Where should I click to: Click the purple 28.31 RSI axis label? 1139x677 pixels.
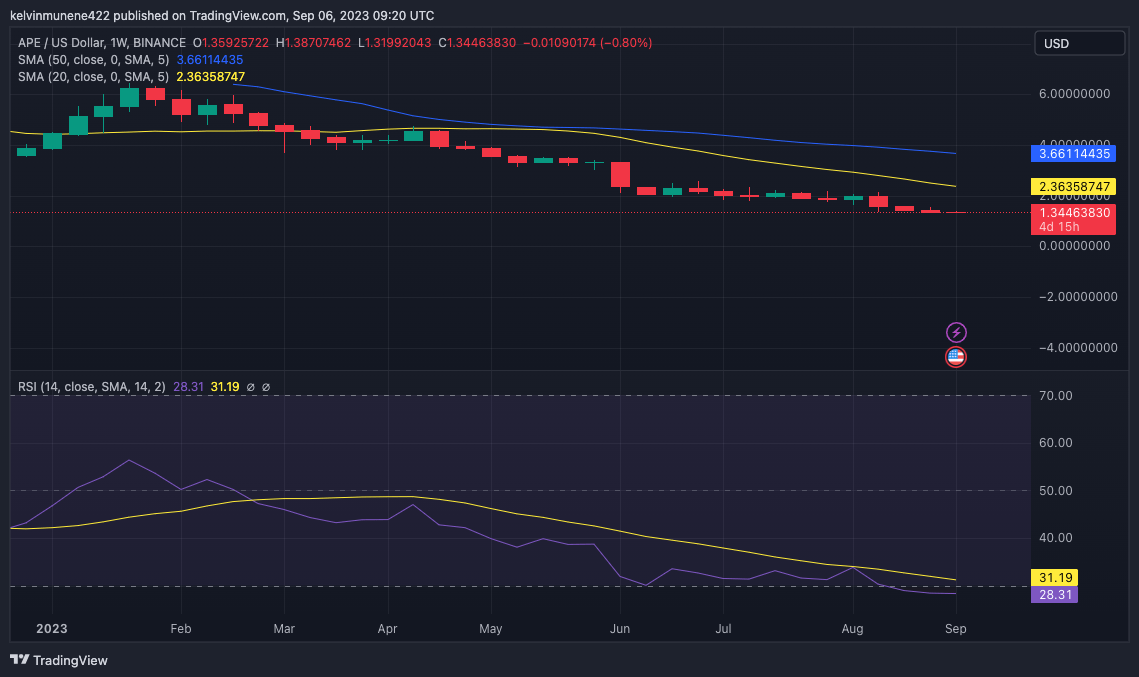pyautogui.click(x=1054, y=595)
